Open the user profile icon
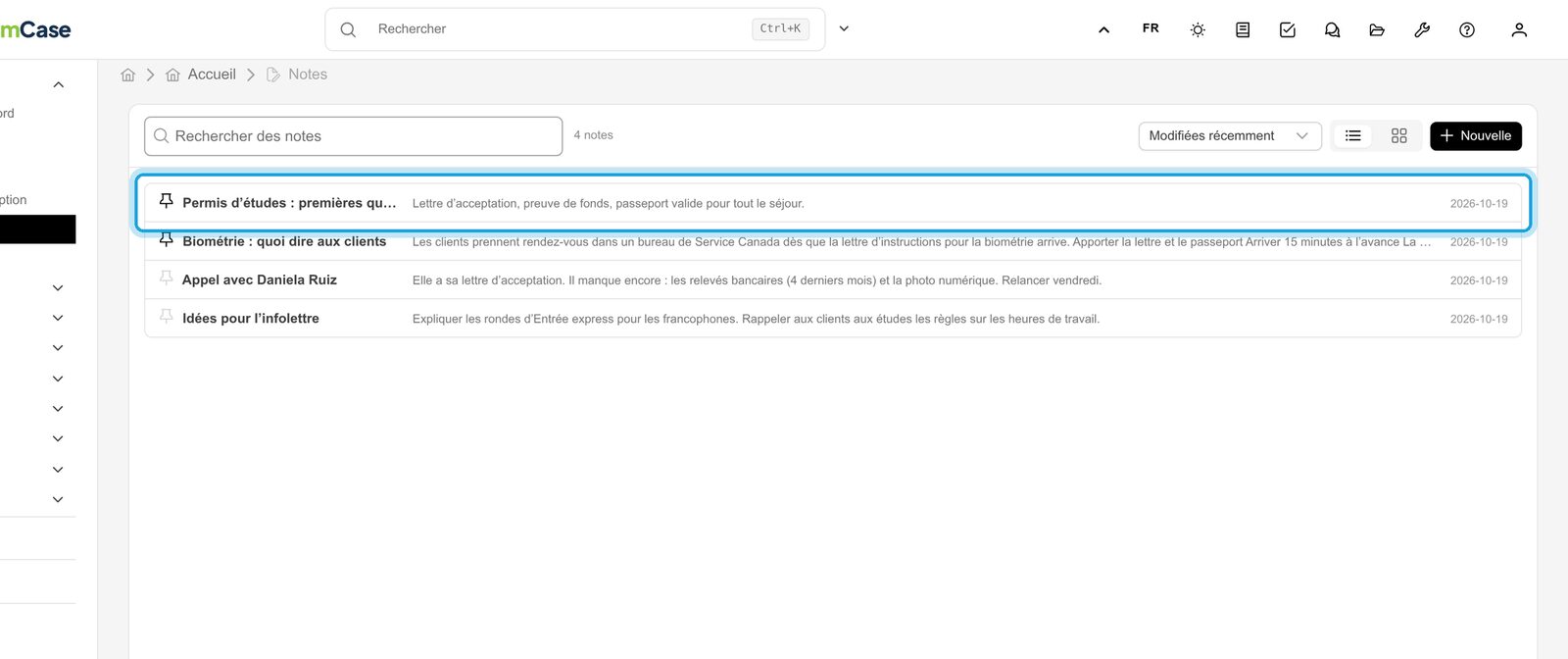Image resolution: width=1568 pixels, height=659 pixels. coord(1519,29)
